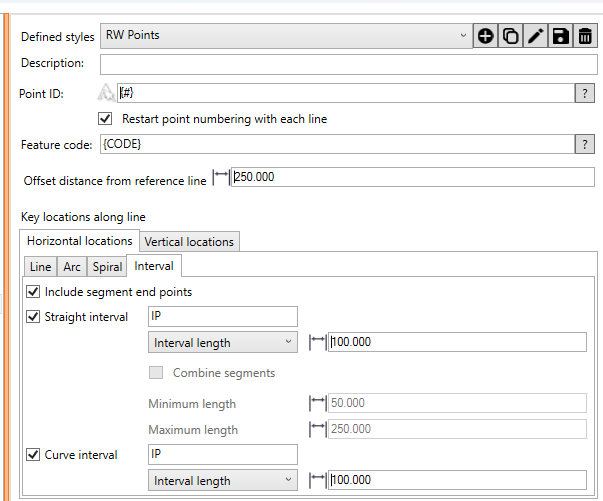Click the Straight interval IP code field

(x=222, y=317)
